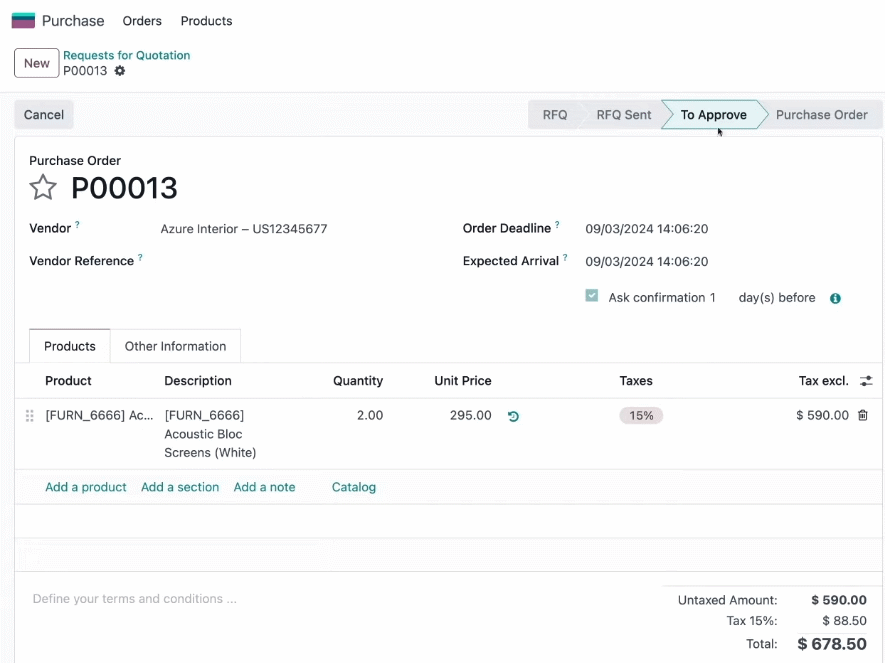Image resolution: width=885 pixels, height=663 pixels.
Task: Click the Purchase app logo icon
Action: [23, 21]
